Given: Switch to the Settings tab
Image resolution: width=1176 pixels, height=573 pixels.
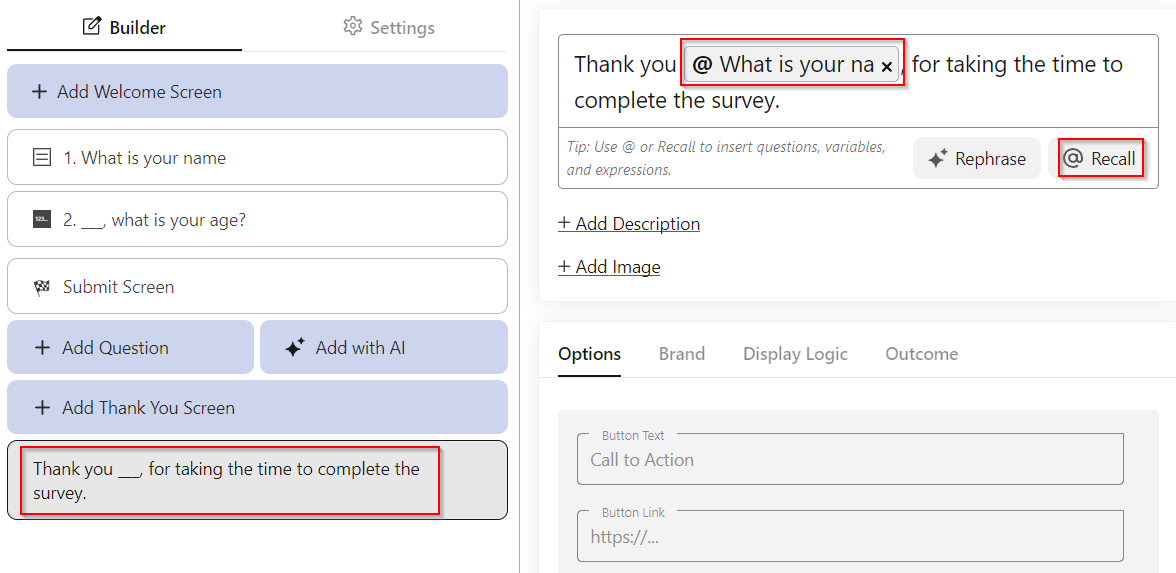Looking at the screenshot, I should coord(389,27).
